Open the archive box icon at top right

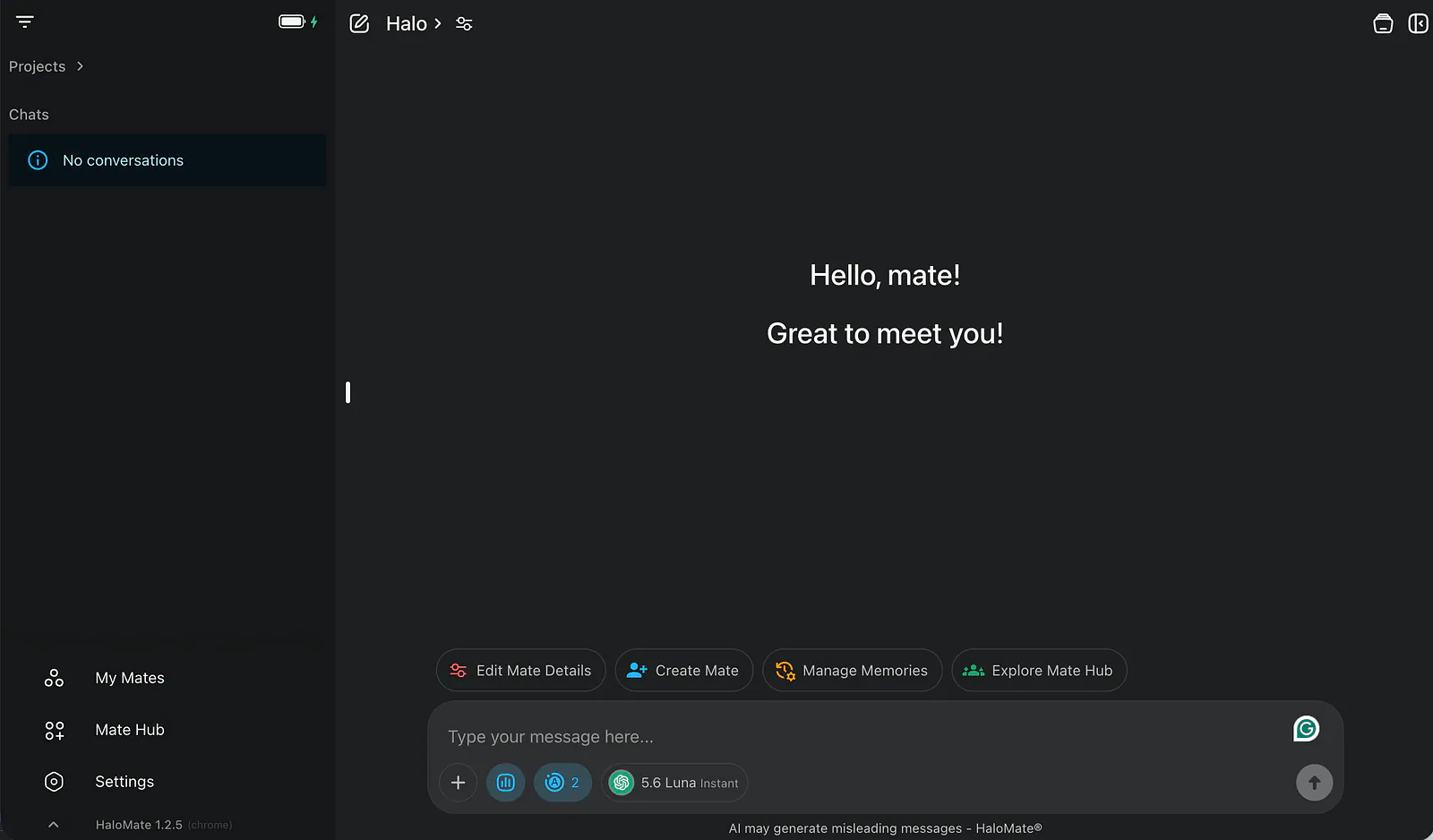point(1383,23)
